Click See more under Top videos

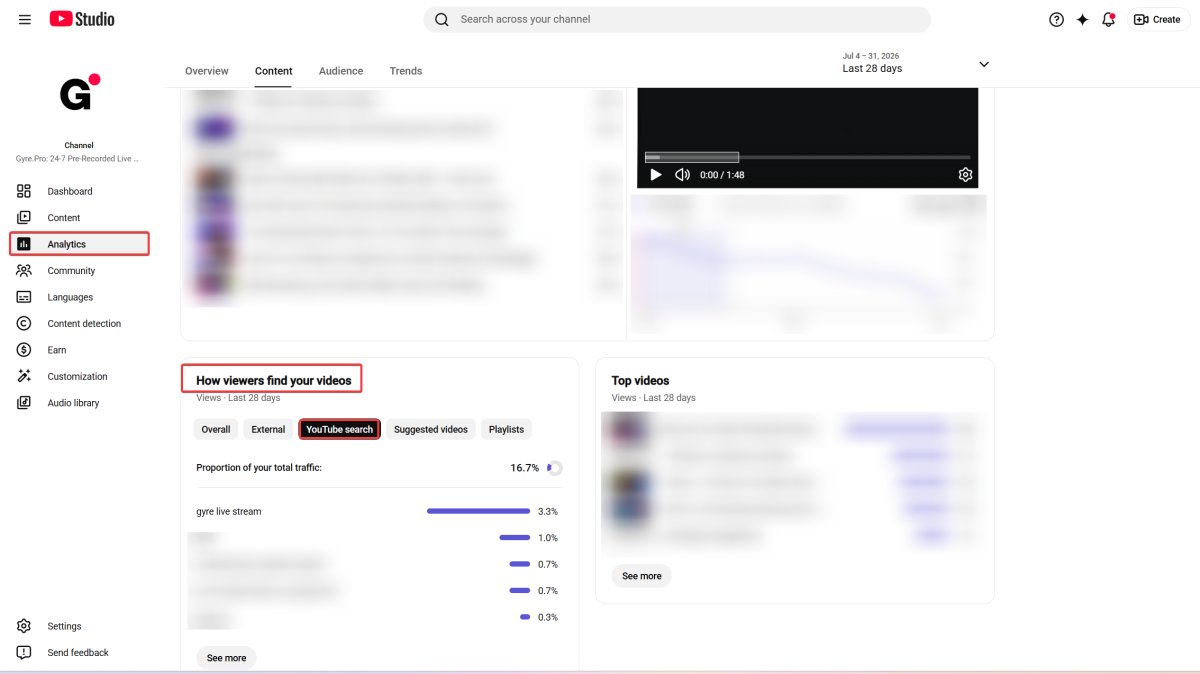(x=642, y=576)
